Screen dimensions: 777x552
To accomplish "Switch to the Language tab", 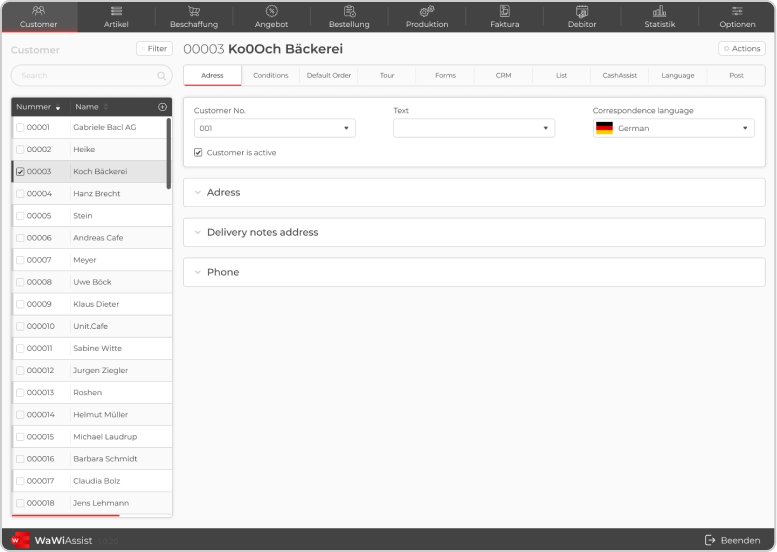I will [x=678, y=75].
